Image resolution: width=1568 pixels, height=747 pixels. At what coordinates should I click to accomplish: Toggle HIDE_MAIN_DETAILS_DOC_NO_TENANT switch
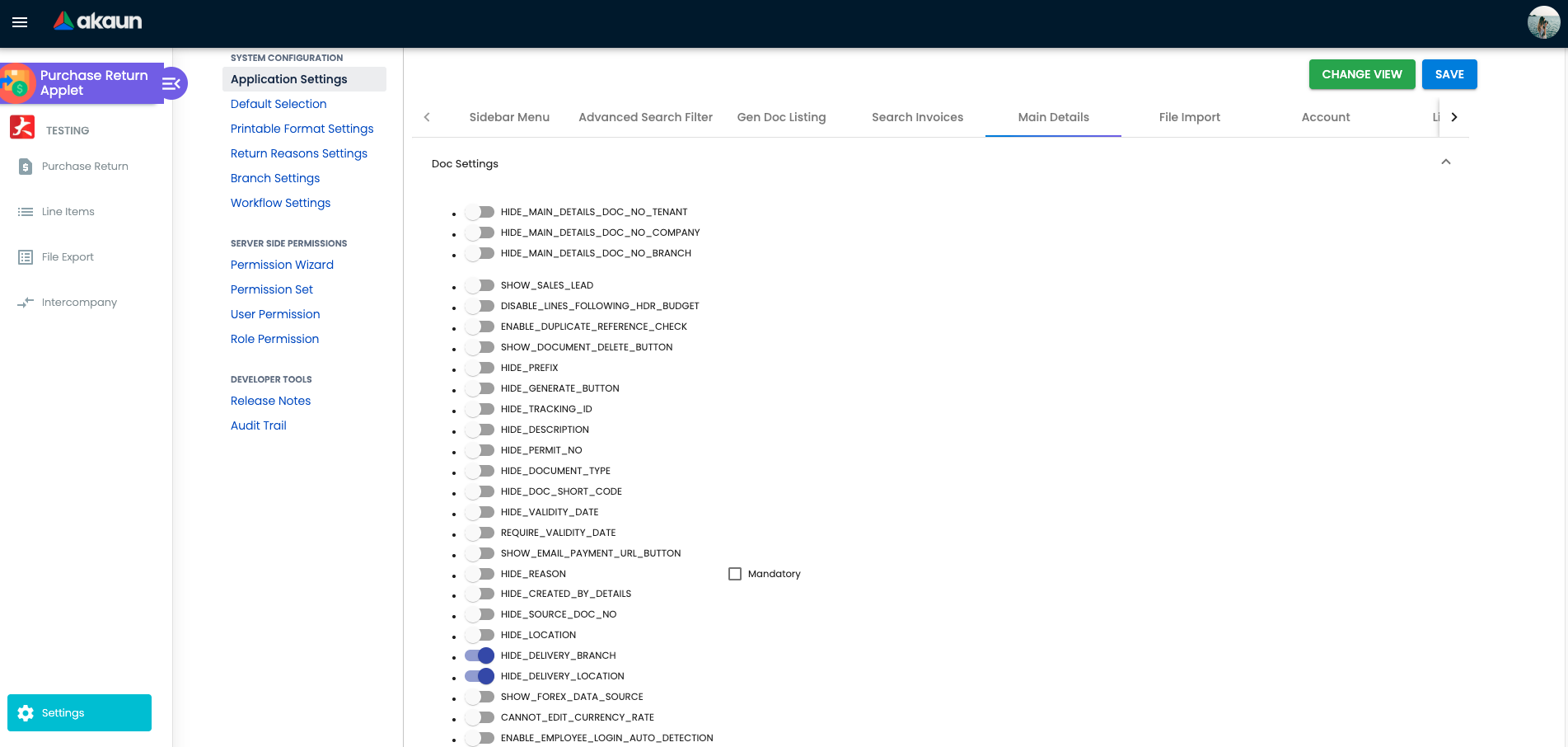(x=480, y=212)
